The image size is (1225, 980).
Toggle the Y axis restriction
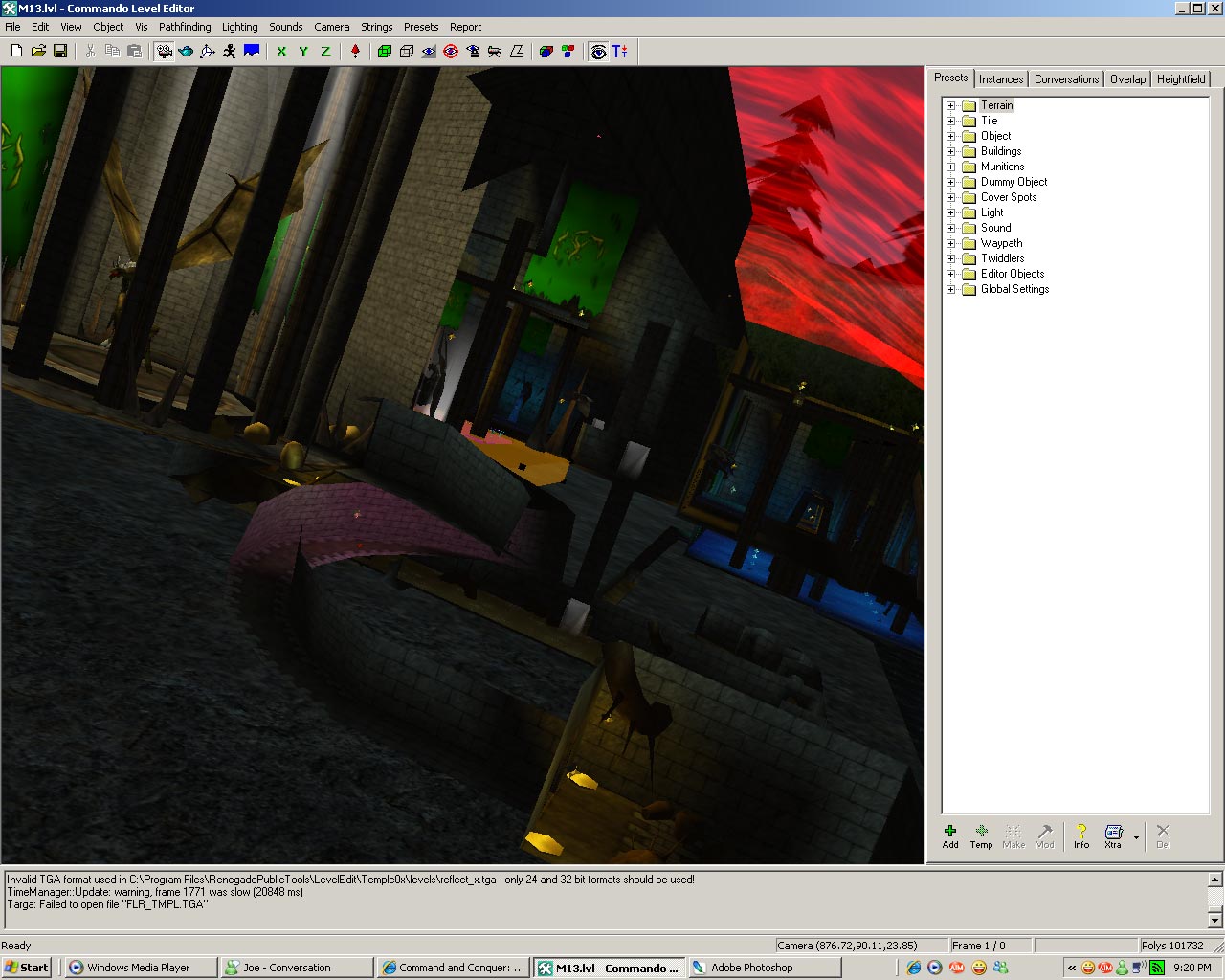coord(303,52)
